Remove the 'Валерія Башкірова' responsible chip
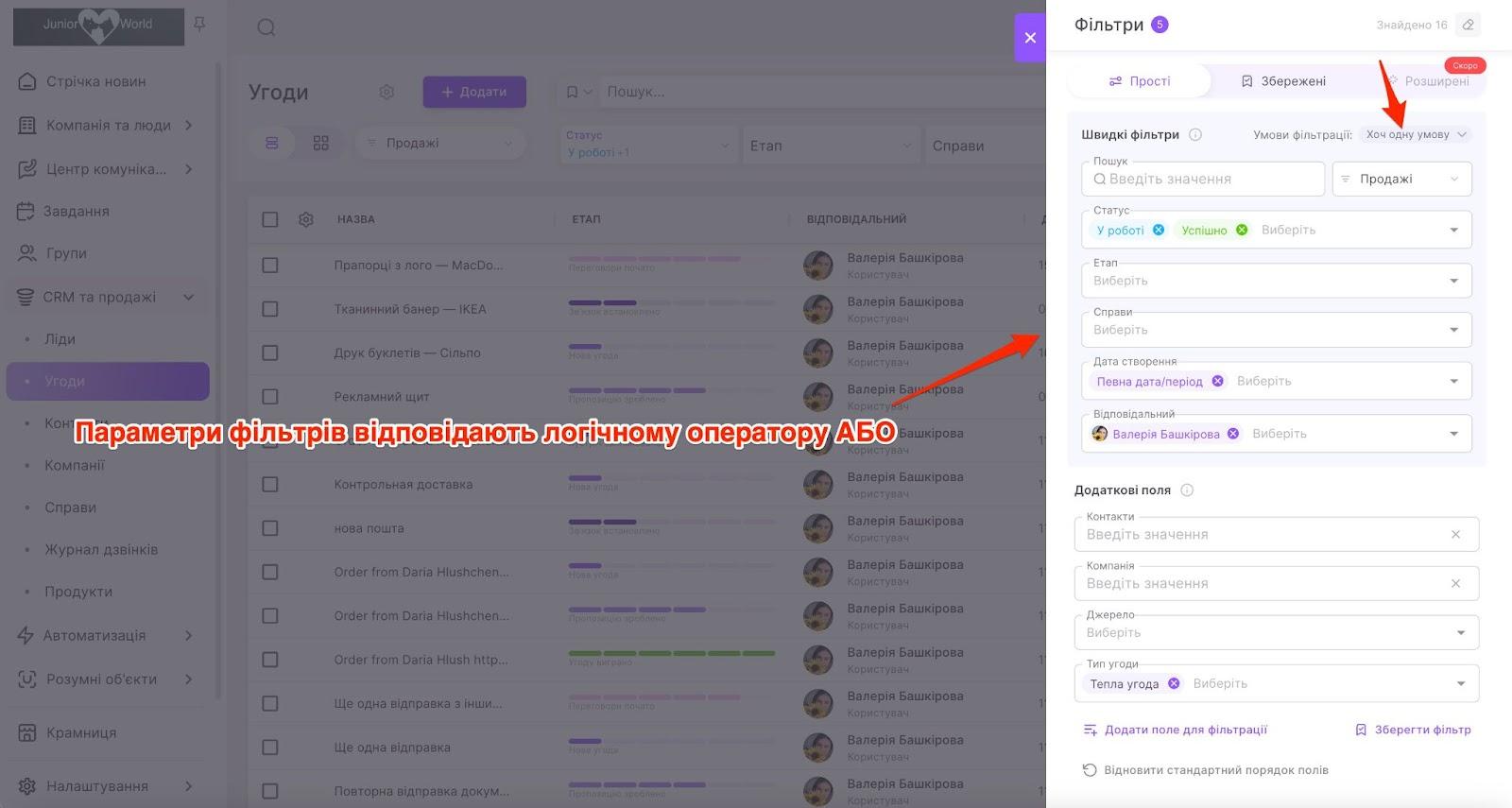The image size is (1512, 808). (x=1233, y=434)
